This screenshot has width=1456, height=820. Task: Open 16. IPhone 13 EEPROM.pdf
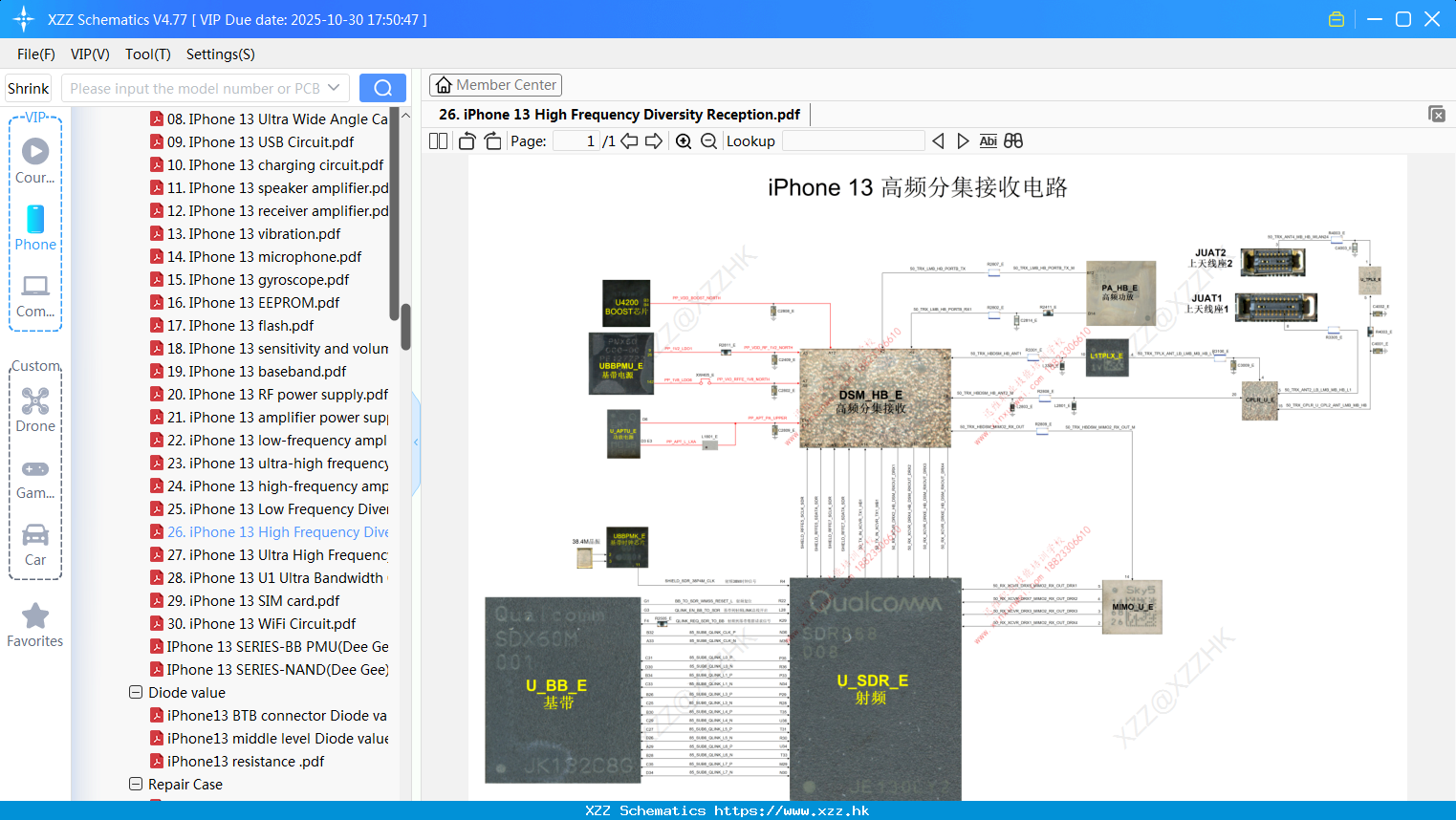tap(245, 303)
